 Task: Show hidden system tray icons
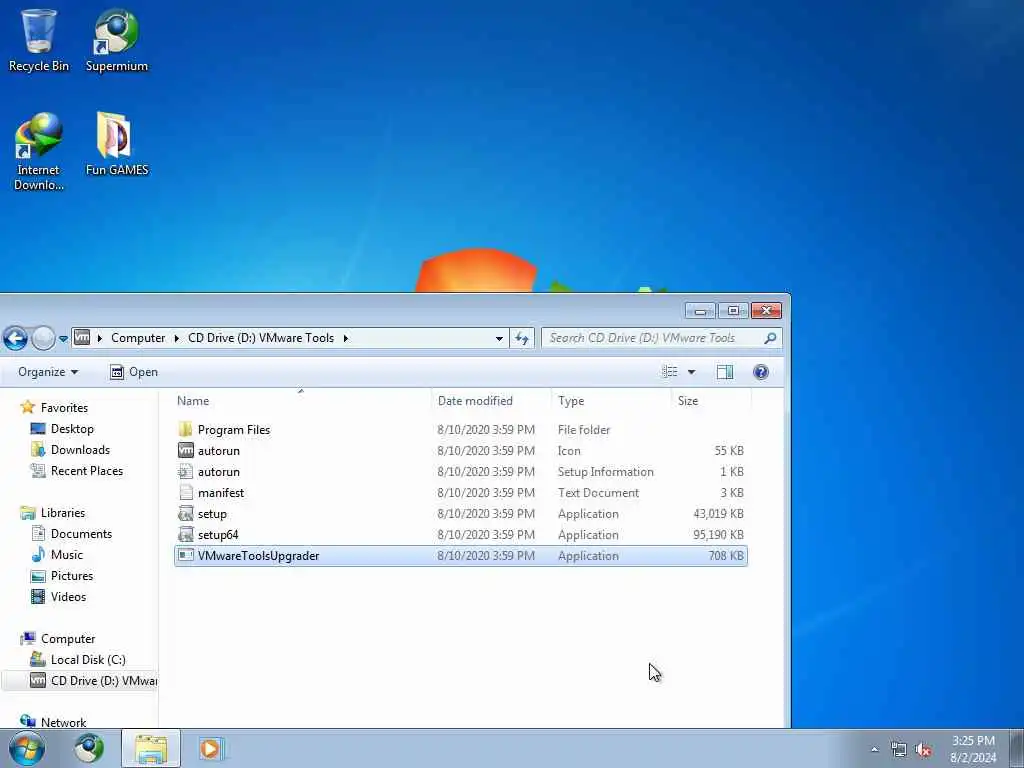874,750
